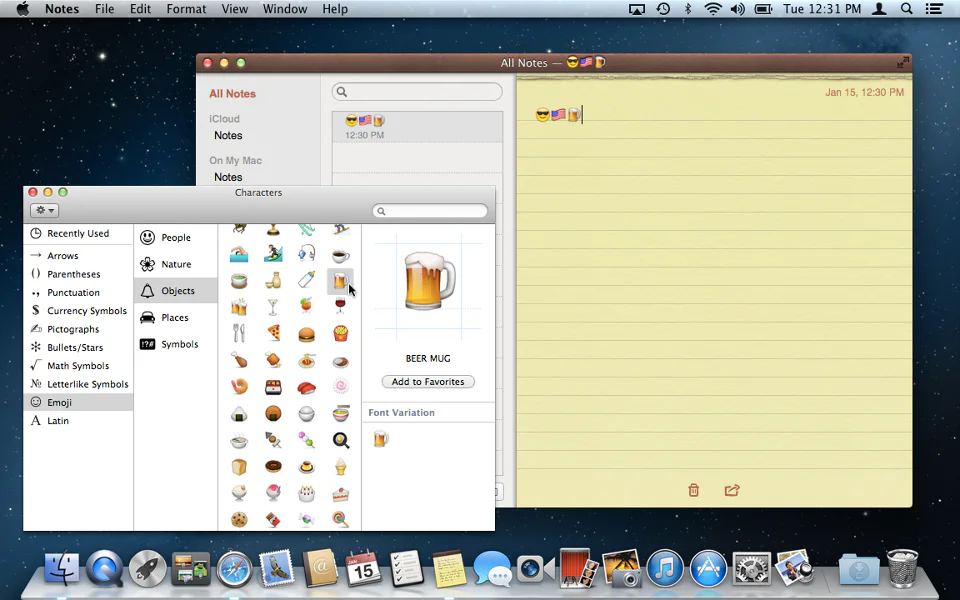
Task: Pick the tropical drink emoji
Action: click(x=306, y=306)
